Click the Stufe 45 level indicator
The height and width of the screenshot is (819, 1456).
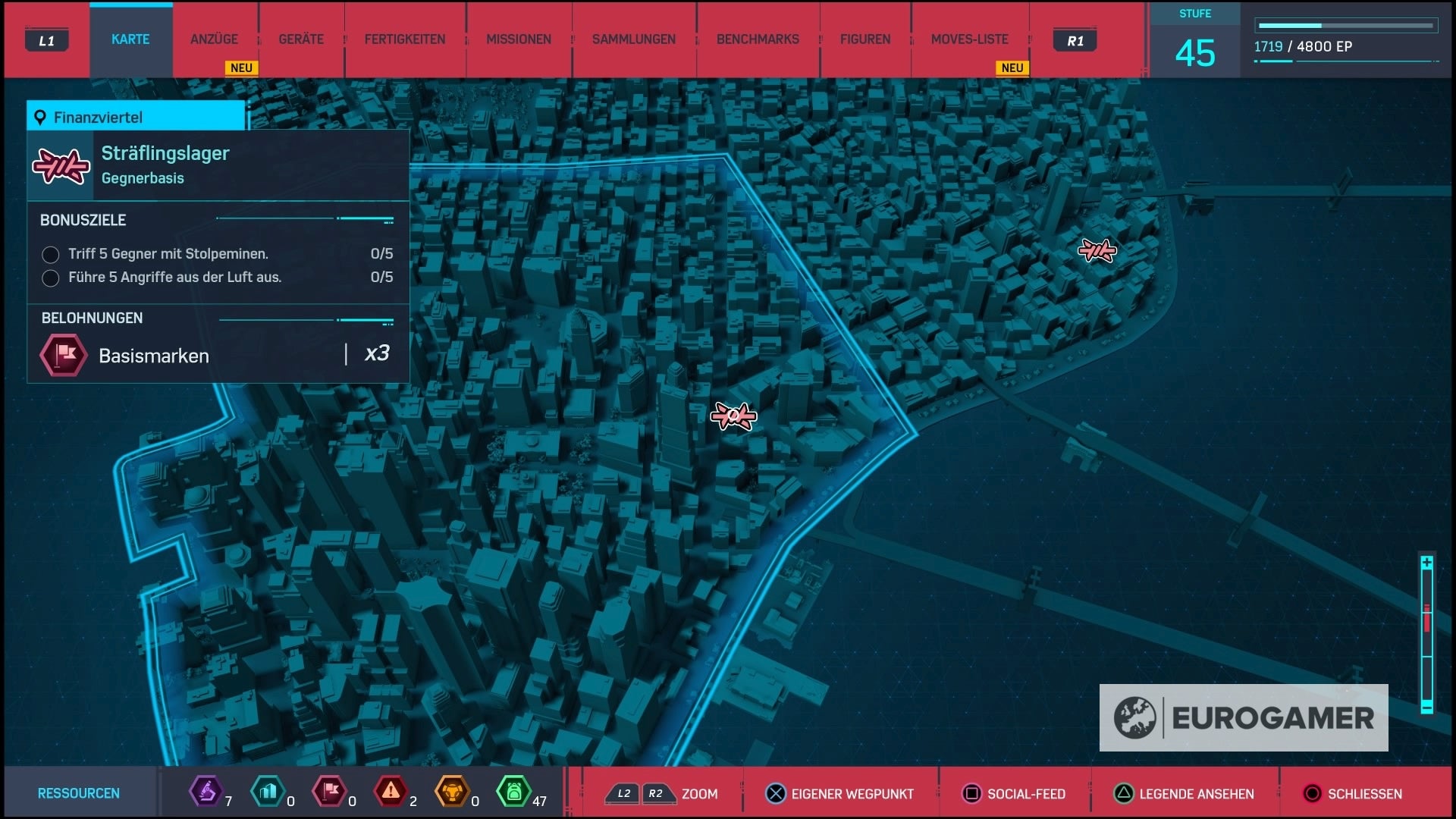click(1195, 40)
